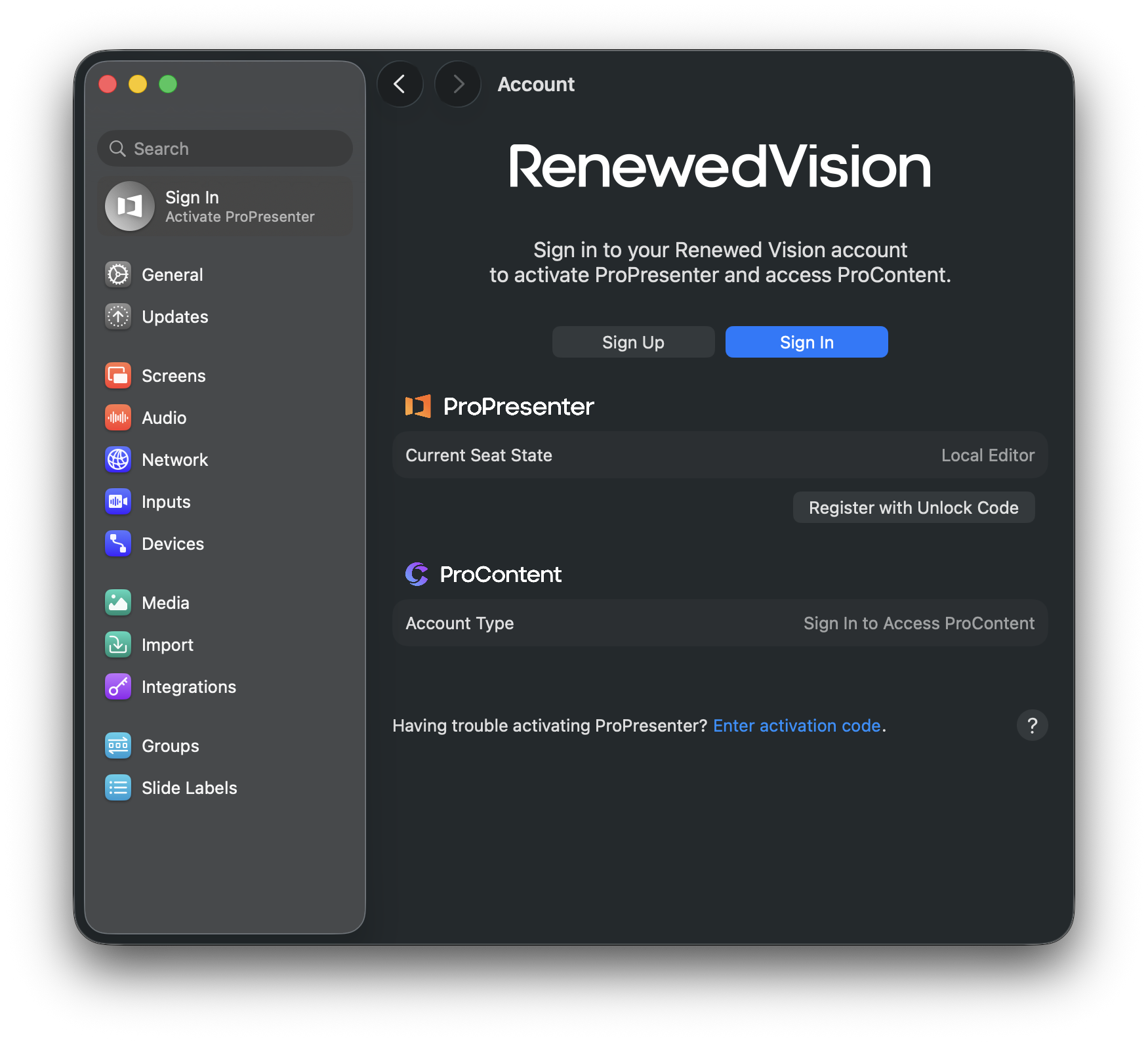Image resolution: width=1148 pixels, height=1042 pixels.
Task: Select the Media picture icon
Action: click(x=118, y=602)
